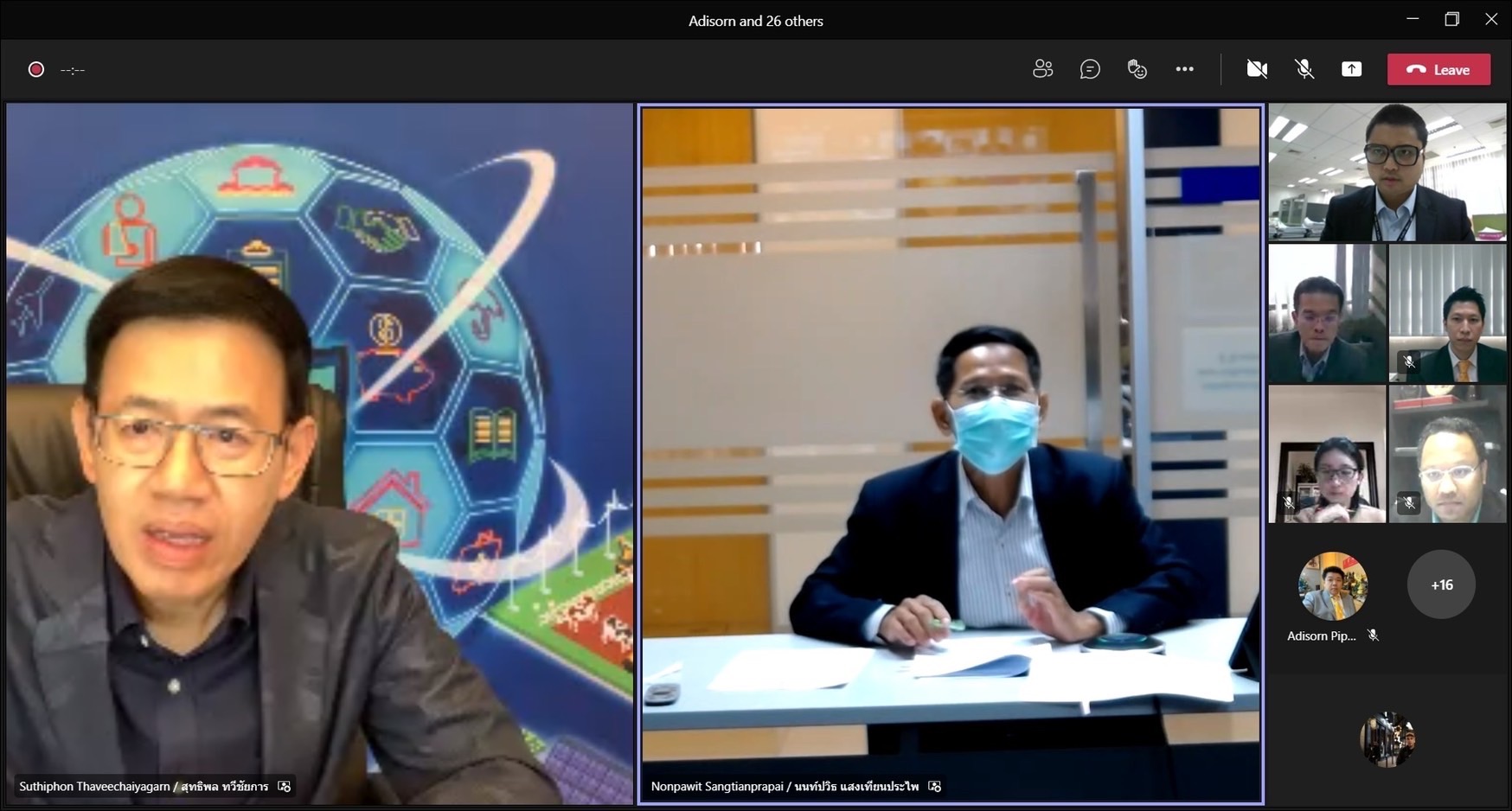Click the red recording indicator
Viewport: 1512px width, 811px height.
(36, 69)
